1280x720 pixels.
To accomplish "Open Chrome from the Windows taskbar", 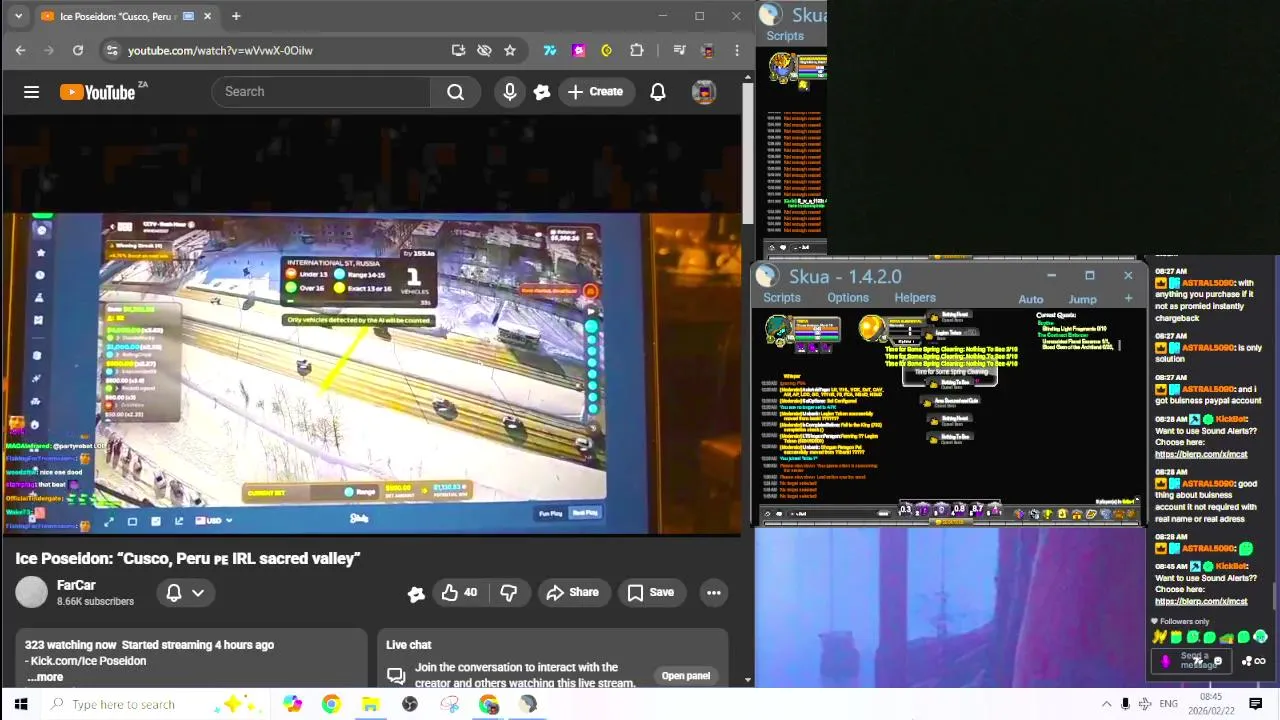I will click(x=331, y=704).
